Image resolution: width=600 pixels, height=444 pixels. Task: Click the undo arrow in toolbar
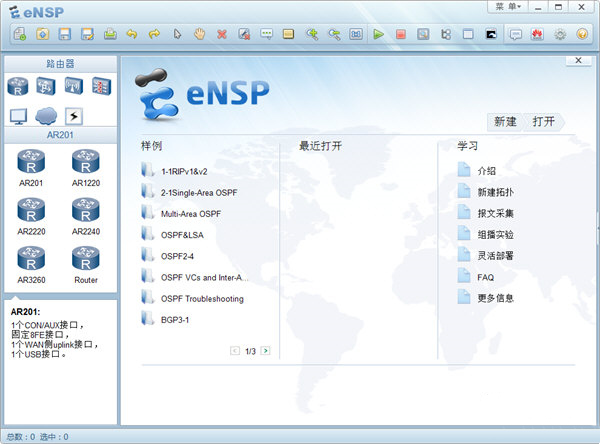coord(132,34)
